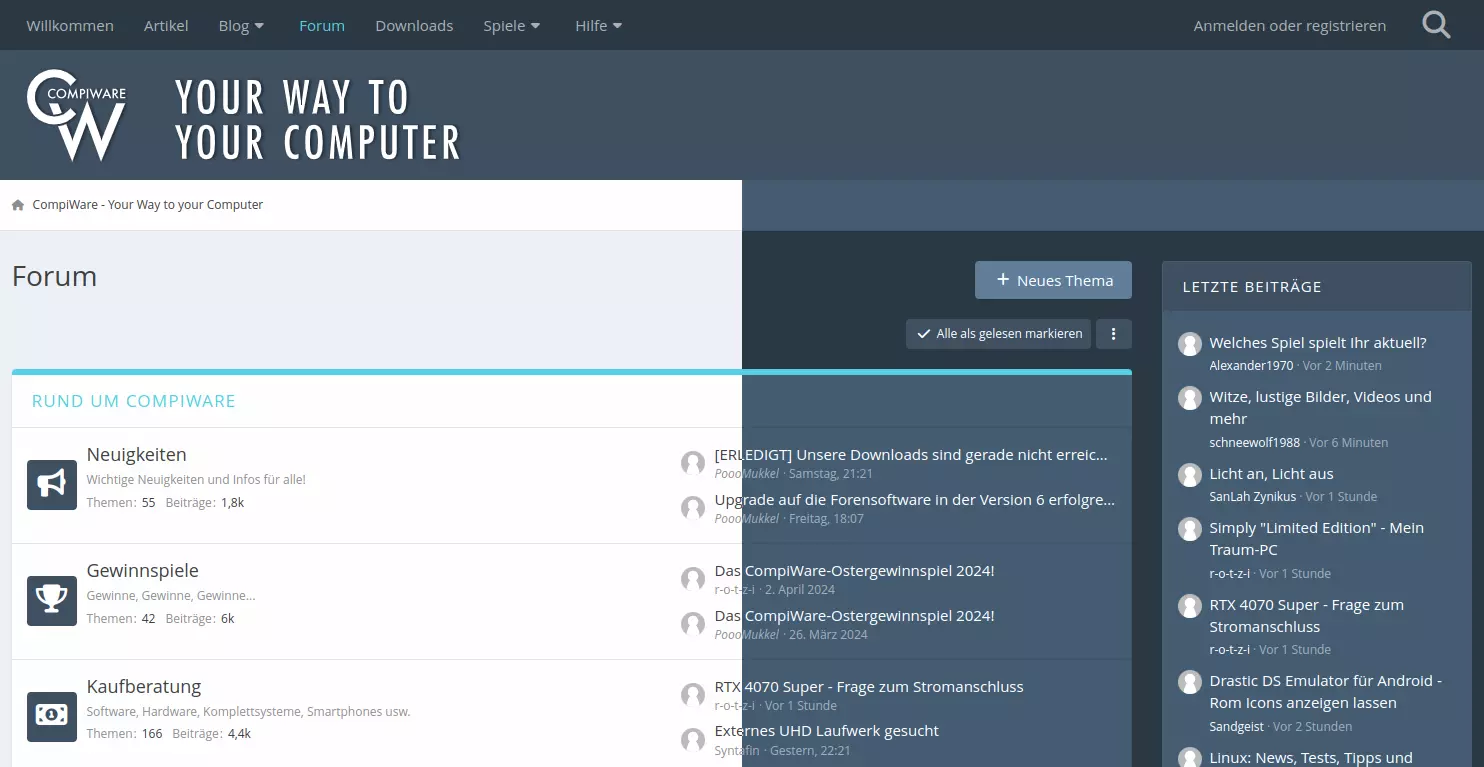Viewport: 1484px width, 767px height.
Task: Click avatar beside RTX 4070 Super forum post
Action: (693, 695)
